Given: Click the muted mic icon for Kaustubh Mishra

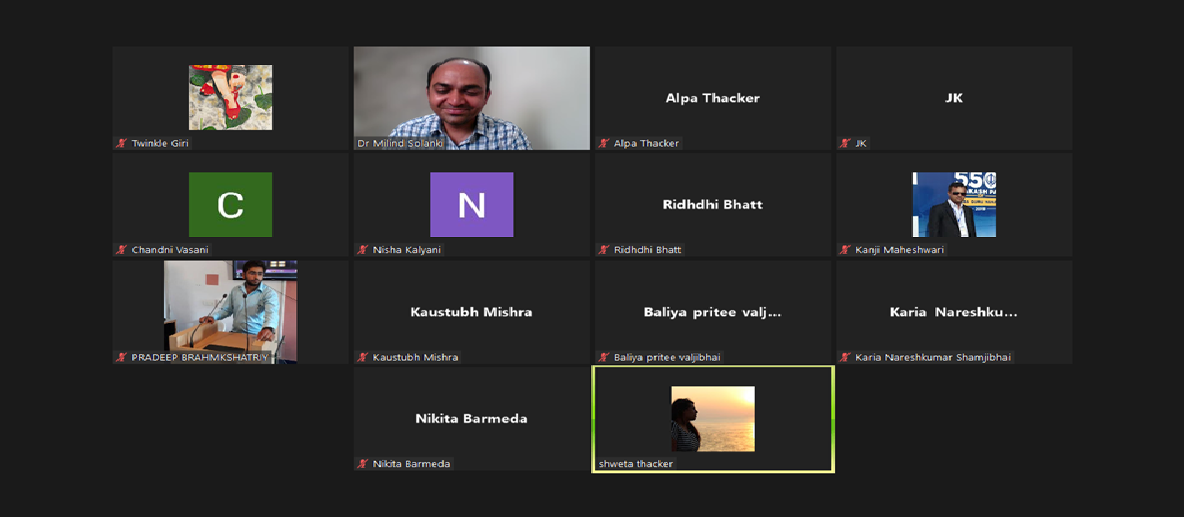Looking at the screenshot, I should pyautogui.click(x=363, y=357).
